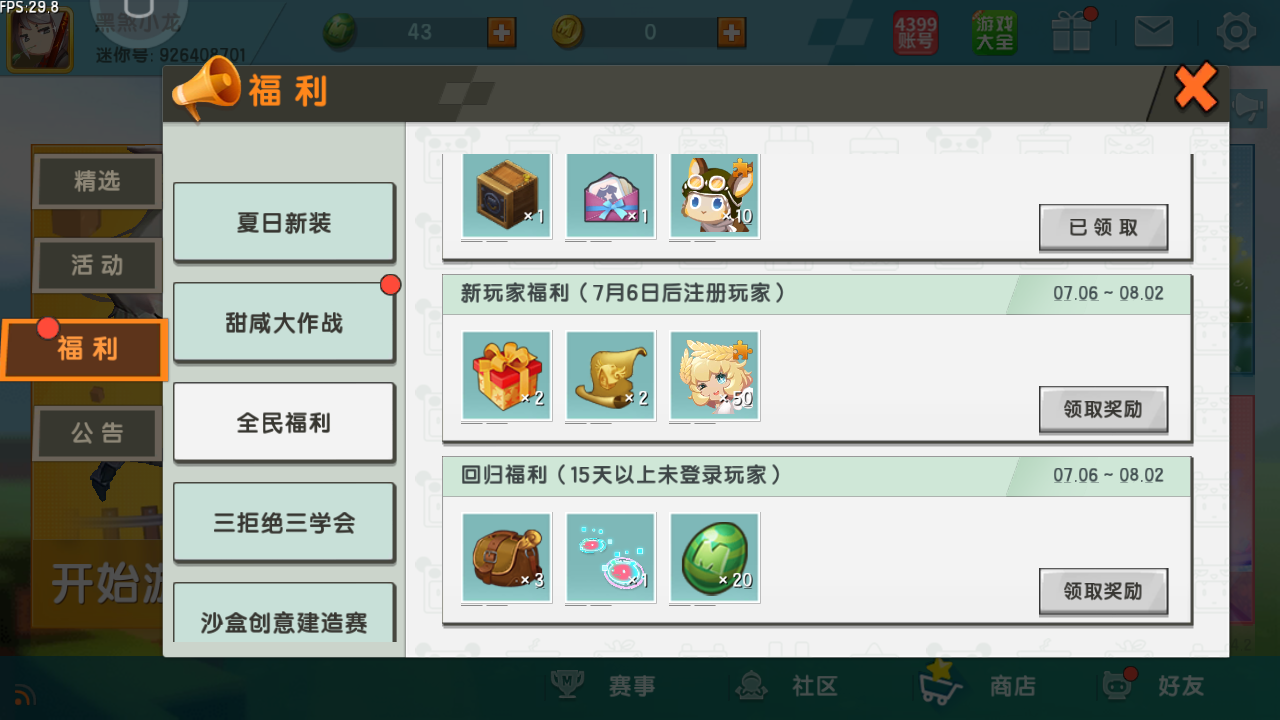Screen dimensions: 1280x720
Task: Add gold coins with the plus button
Action: tap(732, 32)
